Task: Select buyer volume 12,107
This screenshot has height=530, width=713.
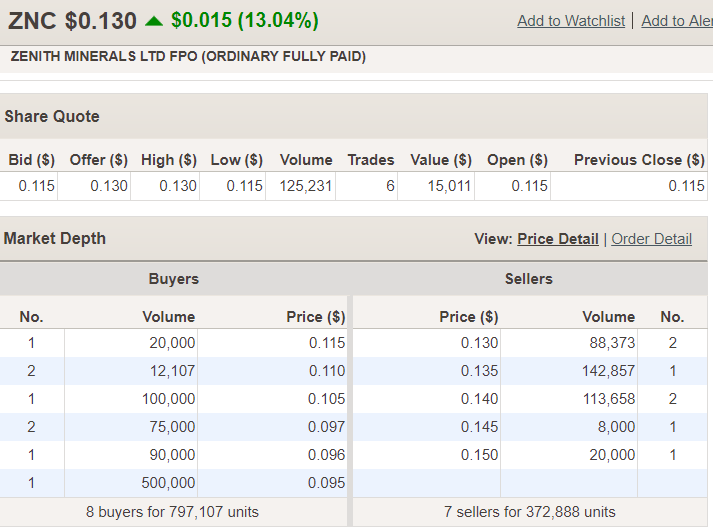Action: (x=172, y=371)
